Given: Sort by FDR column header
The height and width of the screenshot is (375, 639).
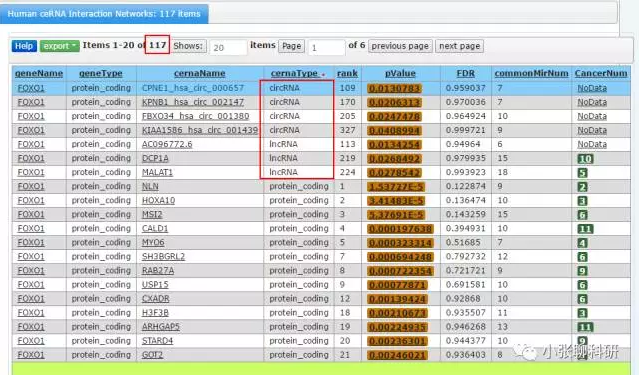Looking at the screenshot, I should pos(465,73).
